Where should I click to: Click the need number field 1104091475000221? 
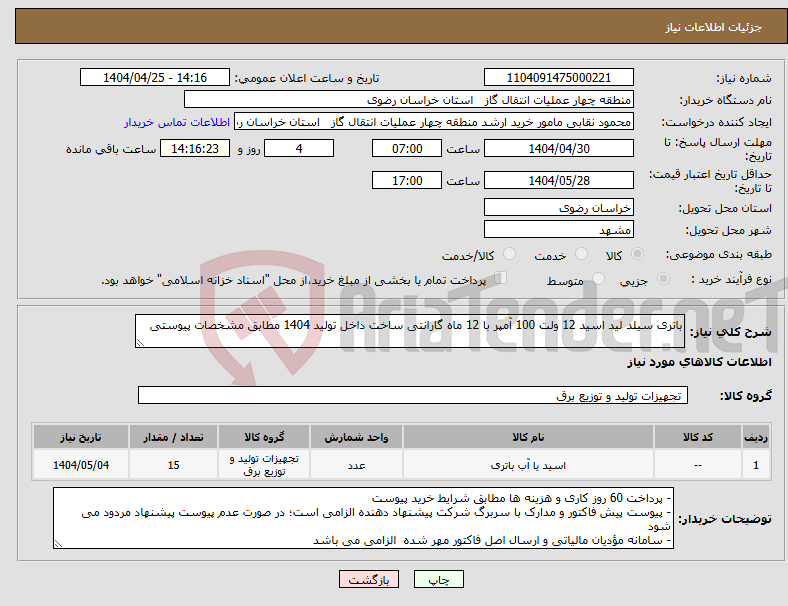point(558,78)
